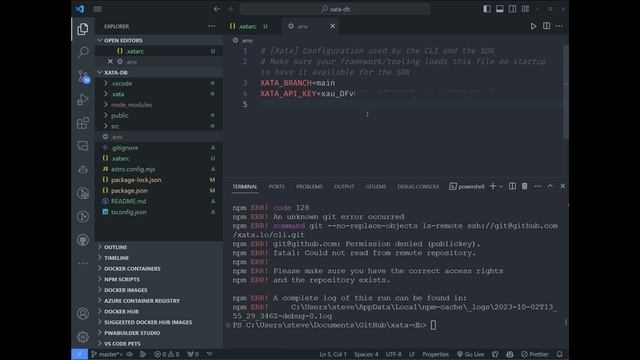Close the terminal panel
This screenshot has height=360, width=640.
562,187
